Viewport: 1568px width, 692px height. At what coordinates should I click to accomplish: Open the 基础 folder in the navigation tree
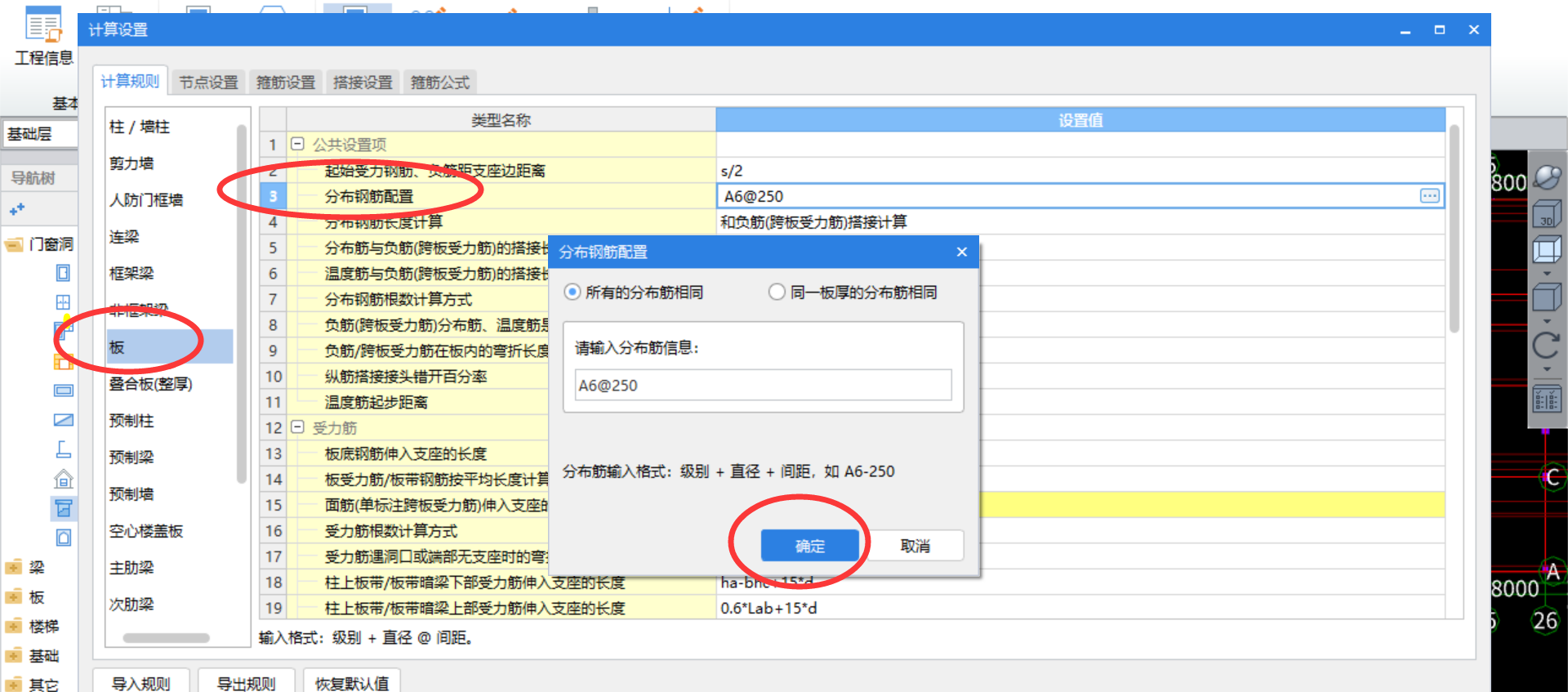pyautogui.click(x=14, y=656)
